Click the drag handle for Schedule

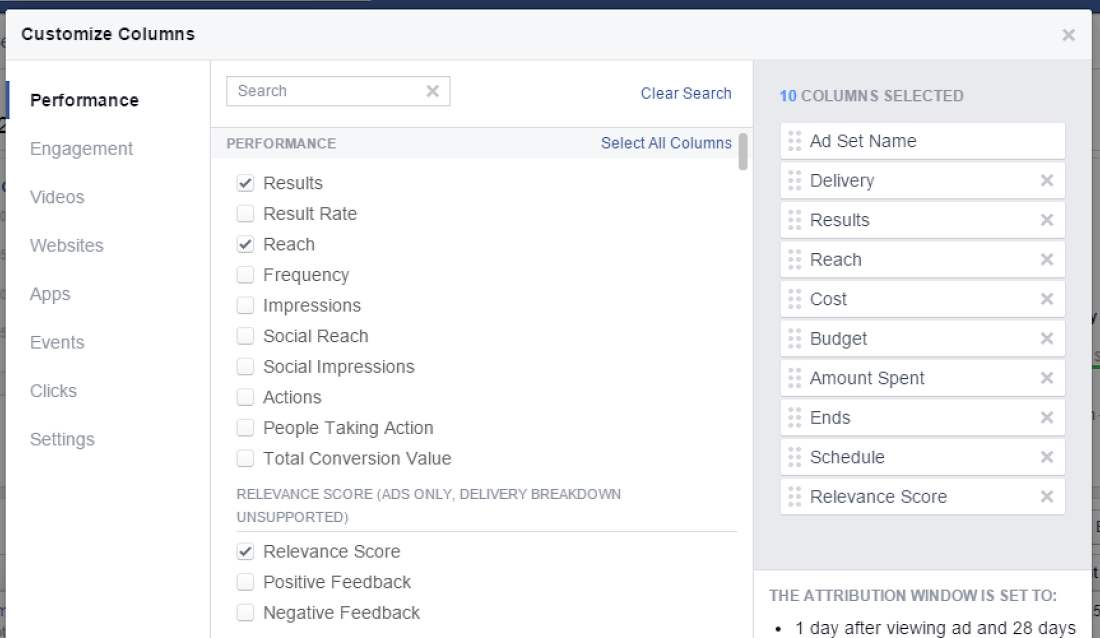tap(794, 457)
